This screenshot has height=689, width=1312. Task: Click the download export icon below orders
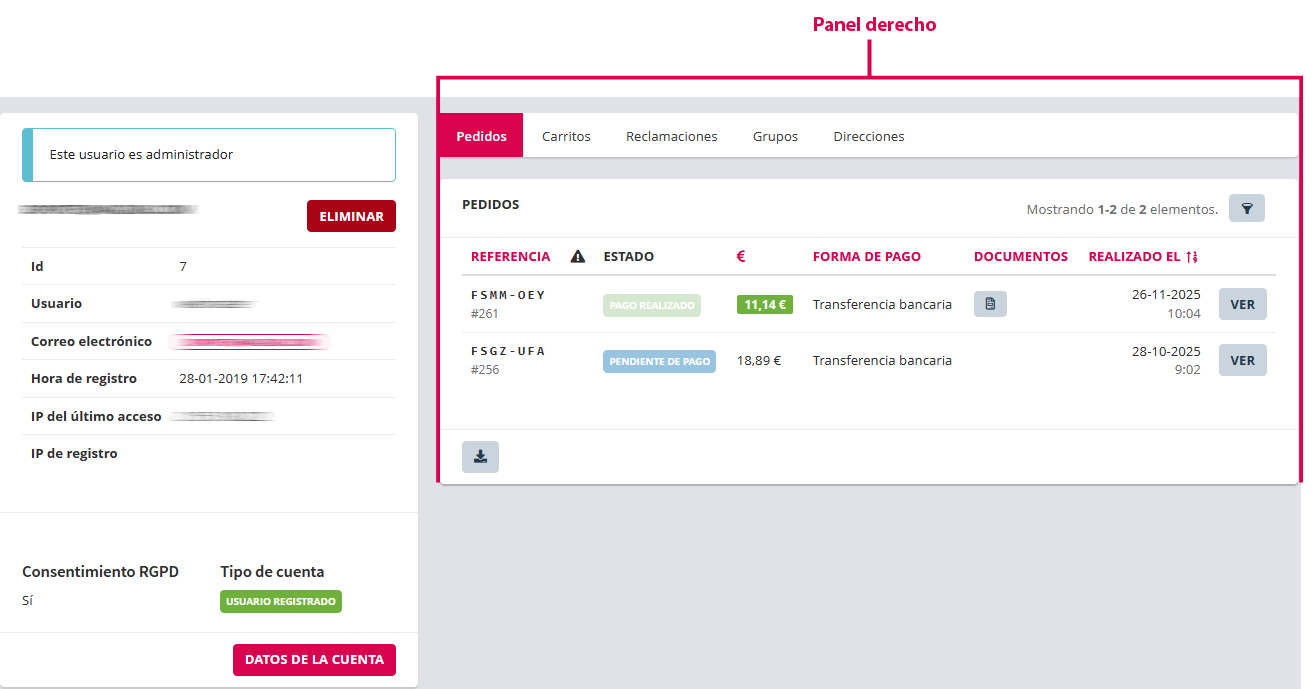coord(480,457)
